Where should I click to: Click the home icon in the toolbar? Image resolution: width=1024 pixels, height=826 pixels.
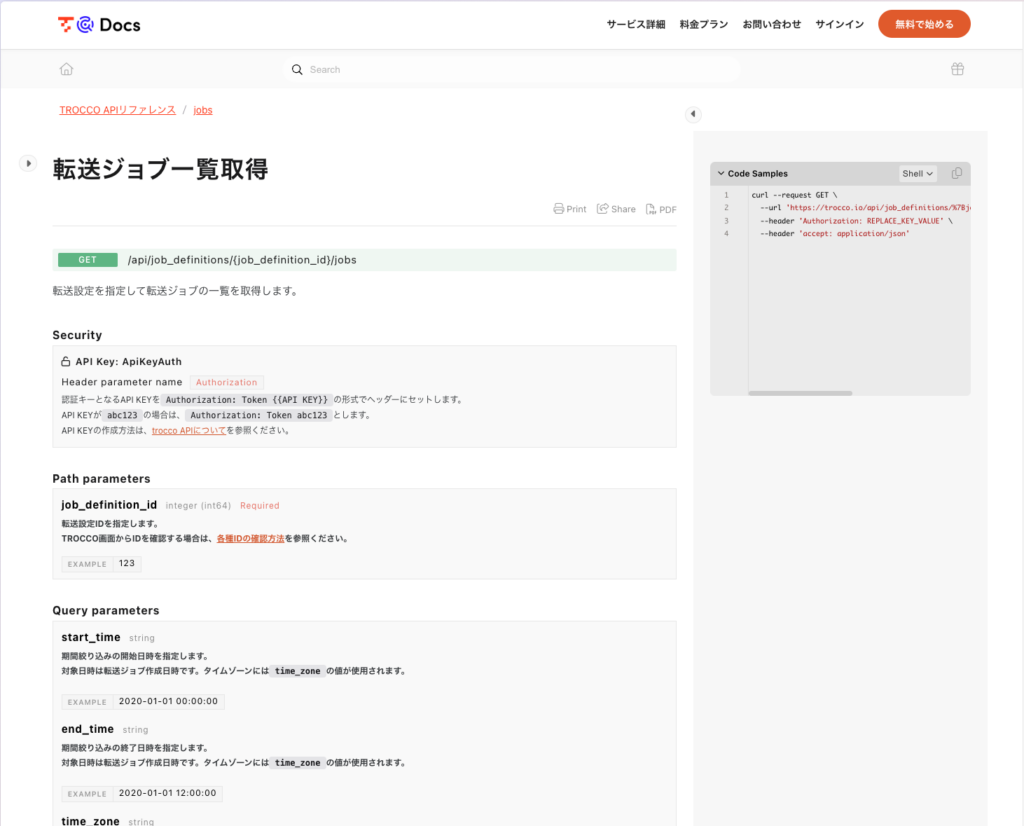66,69
